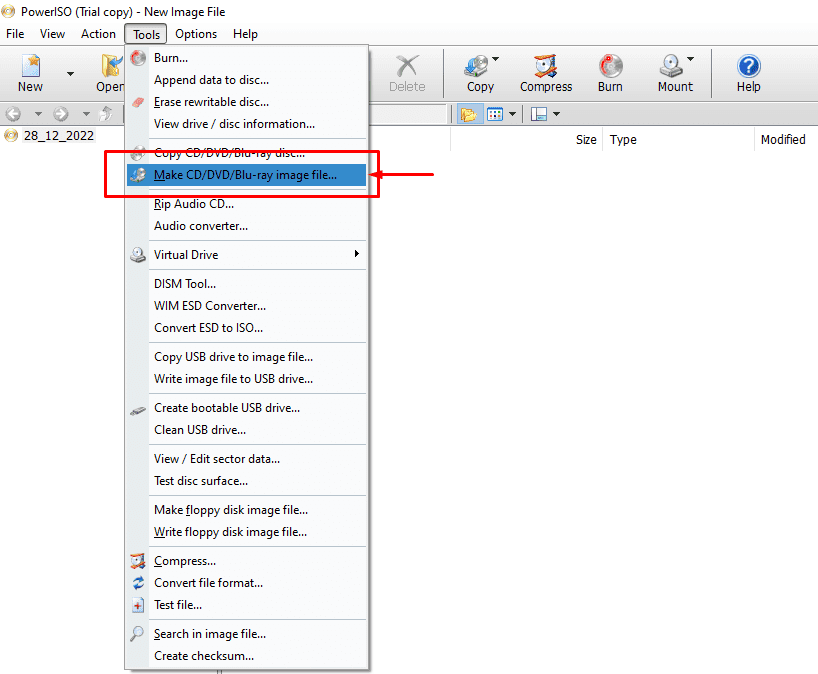Image resolution: width=818 pixels, height=674 pixels.
Task: Select Make CD/DVD/Blu-ray image file
Action: 246,175
